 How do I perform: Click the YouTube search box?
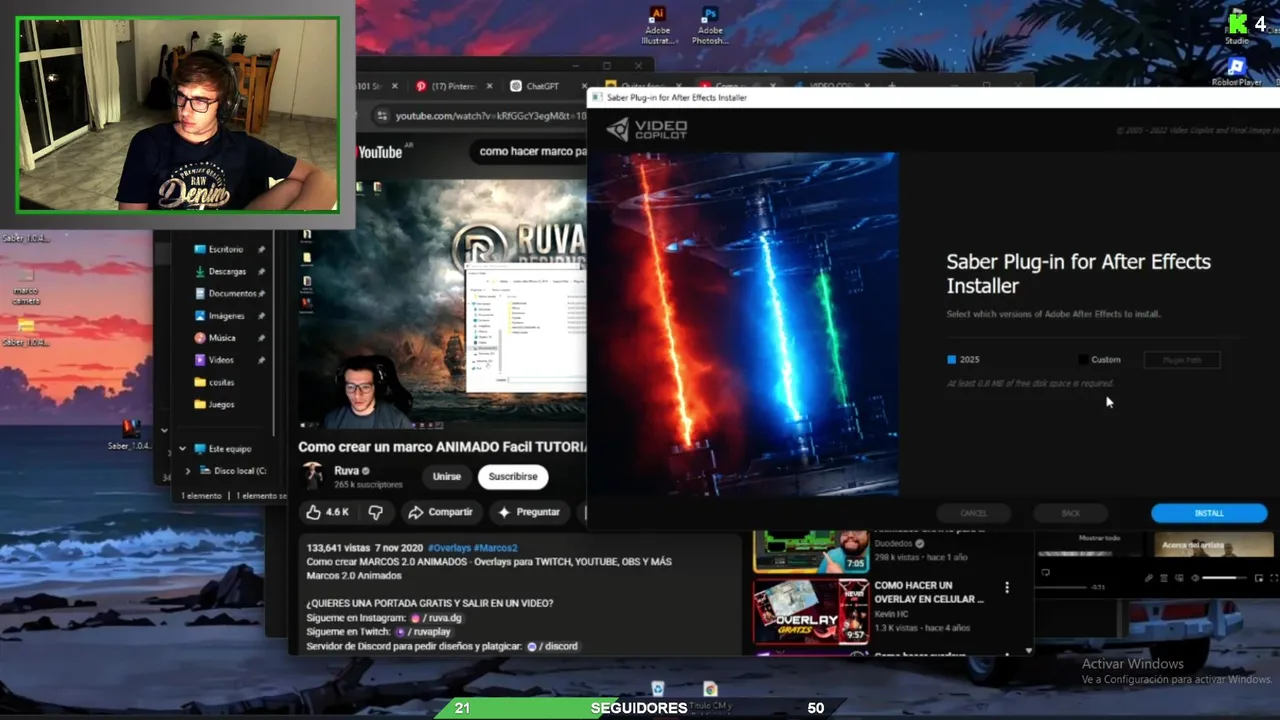tap(530, 152)
